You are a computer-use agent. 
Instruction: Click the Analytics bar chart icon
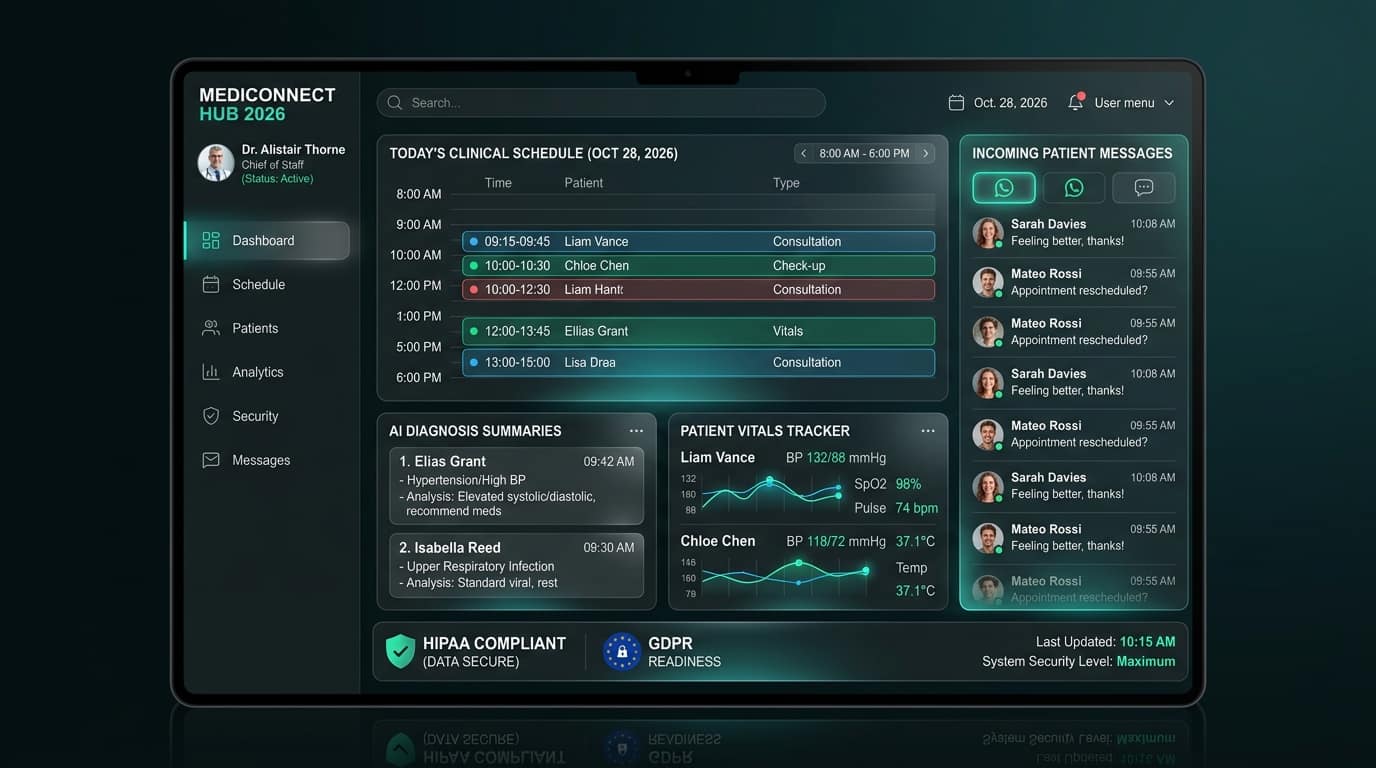pyautogui.click(x=211, y=372)
